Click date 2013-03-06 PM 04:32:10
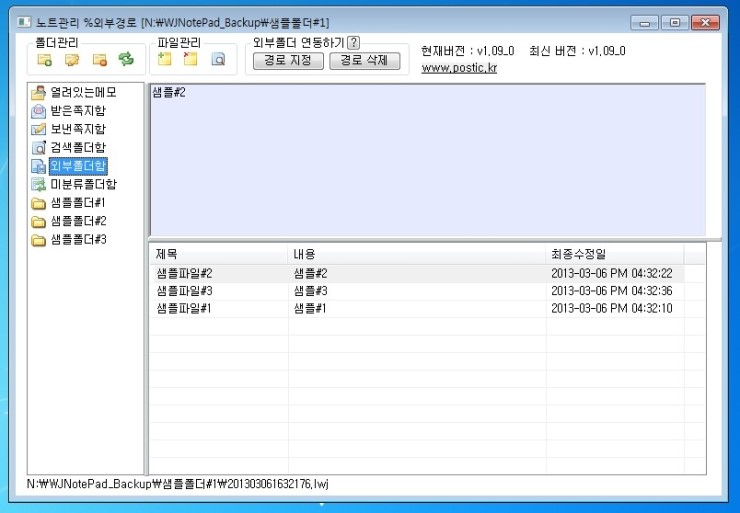740x513 pixels. pos(612,309)
